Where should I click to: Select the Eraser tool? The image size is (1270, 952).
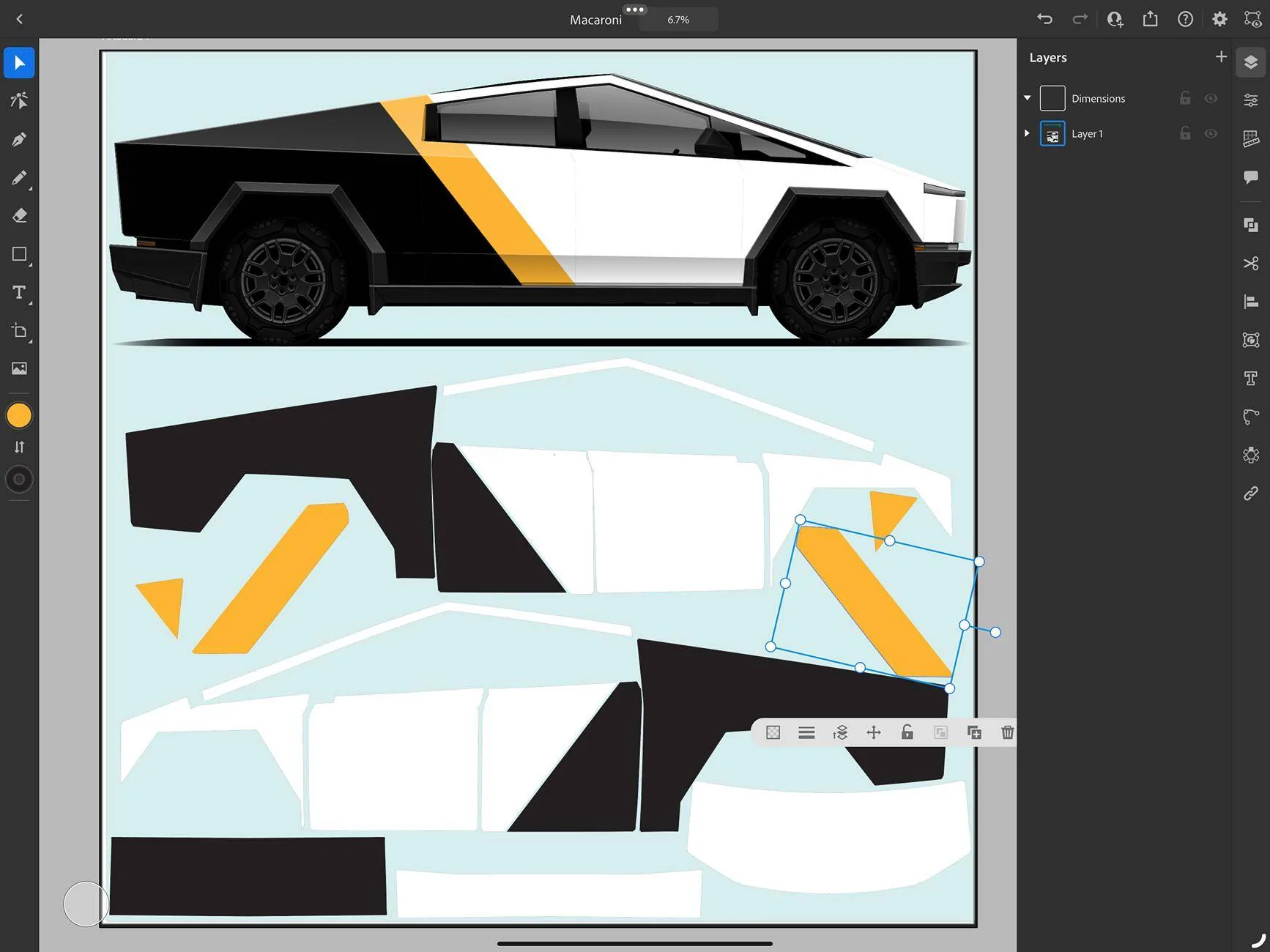pyautogui.click(x=19, y=216)
